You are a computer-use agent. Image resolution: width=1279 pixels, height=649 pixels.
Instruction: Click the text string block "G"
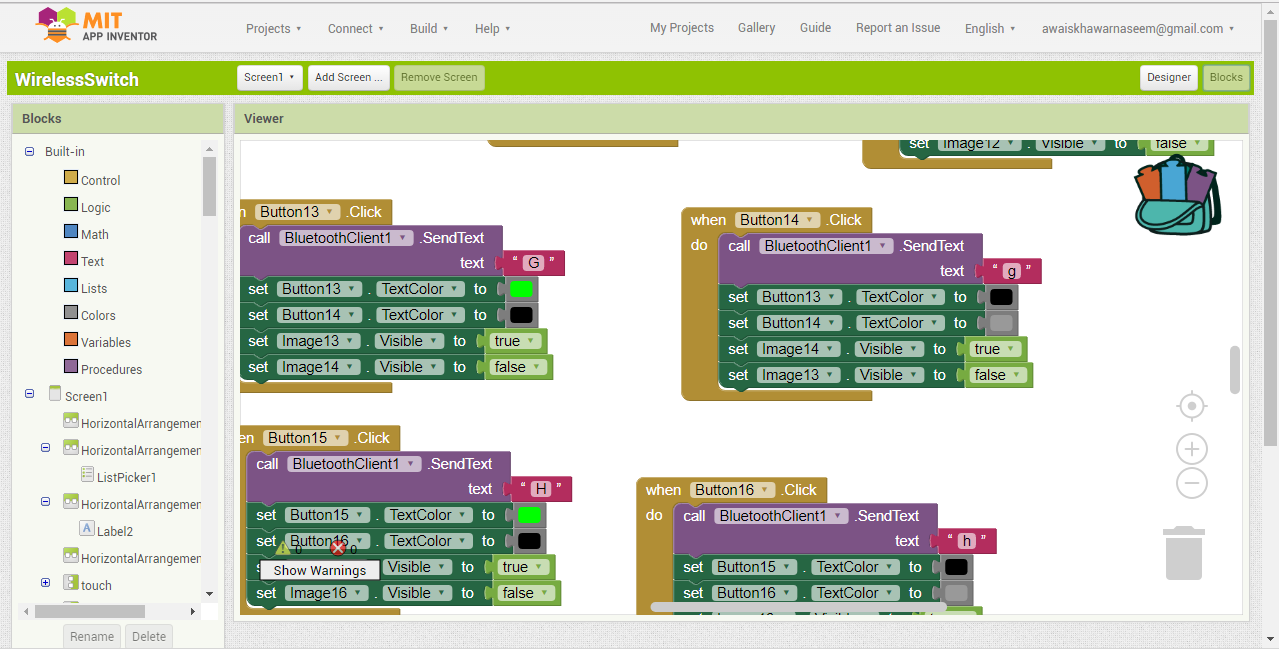[533, 263]
